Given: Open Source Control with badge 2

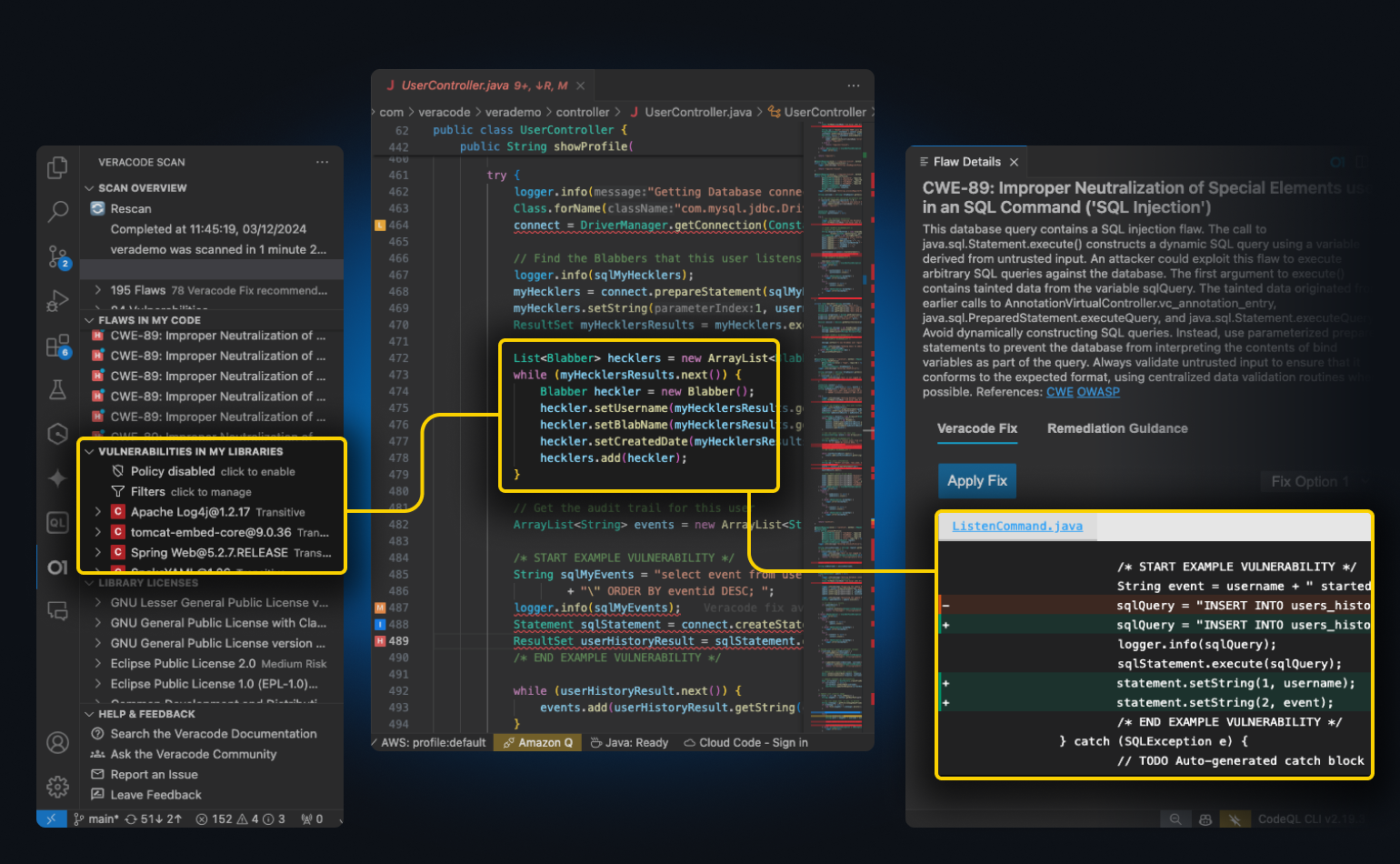Looking at the screenshot, I should (58, 256).
